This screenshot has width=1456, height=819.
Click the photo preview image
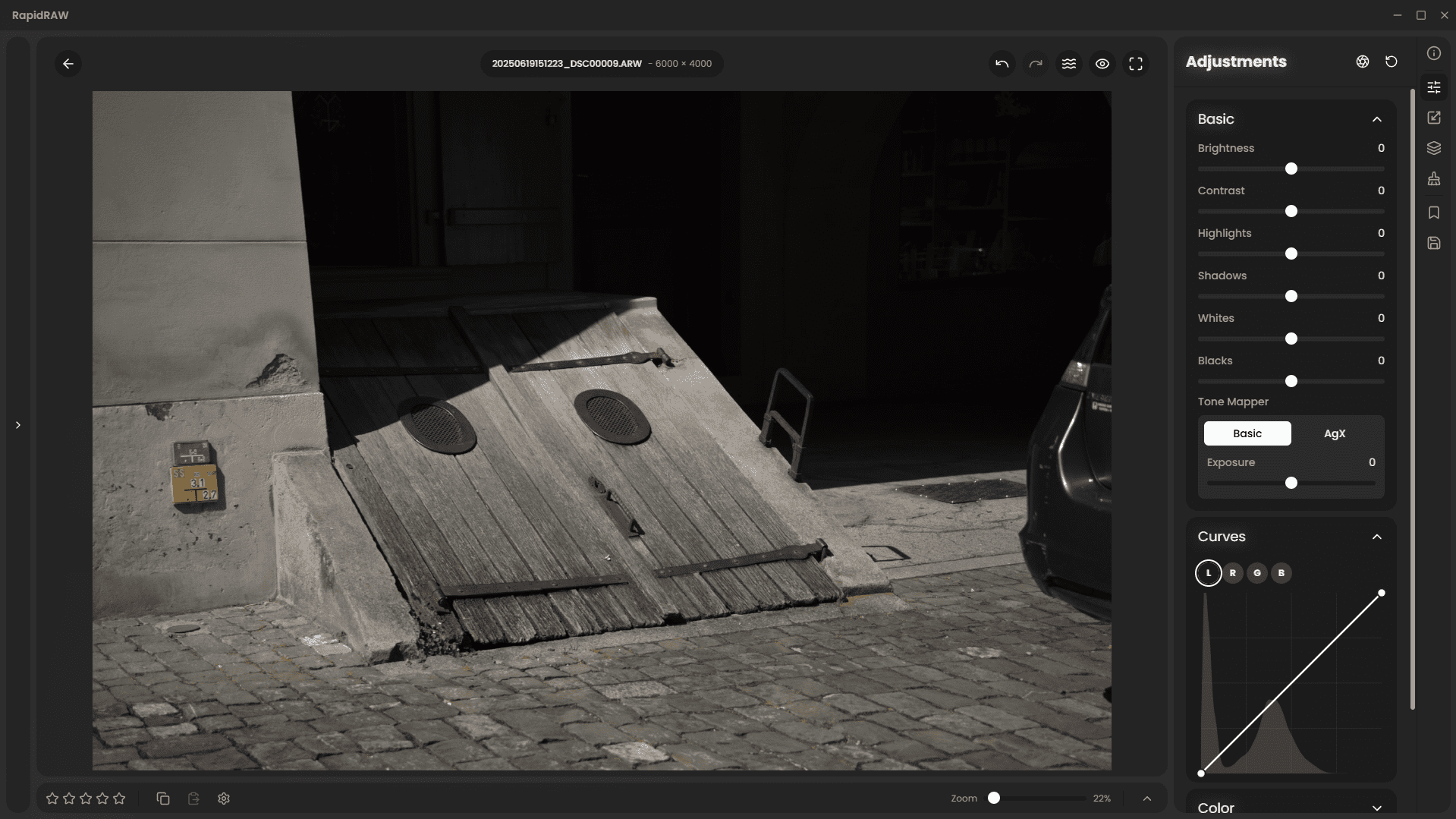(602, 430)
